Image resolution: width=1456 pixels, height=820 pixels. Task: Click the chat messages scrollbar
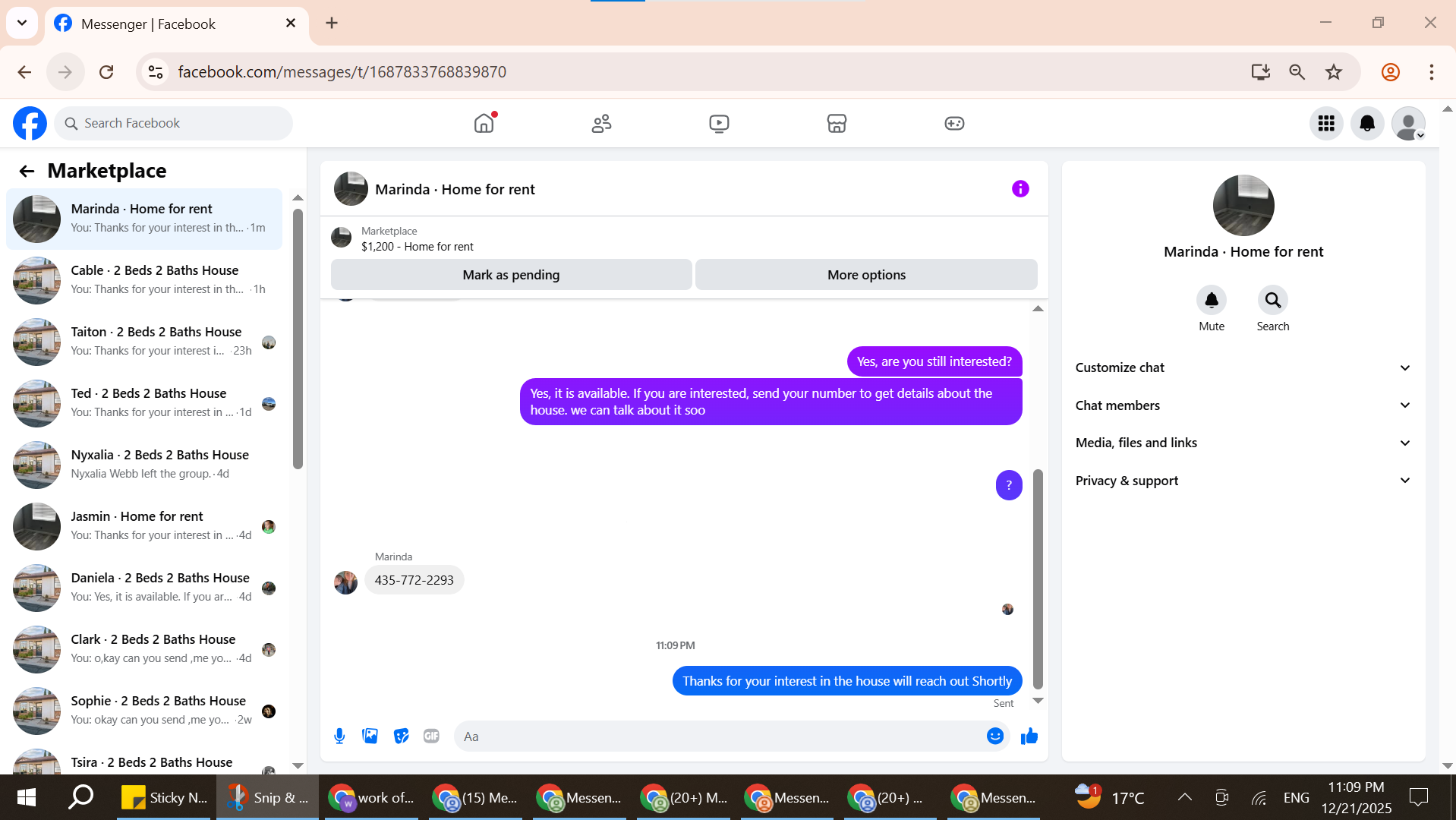coord(1038,579)
